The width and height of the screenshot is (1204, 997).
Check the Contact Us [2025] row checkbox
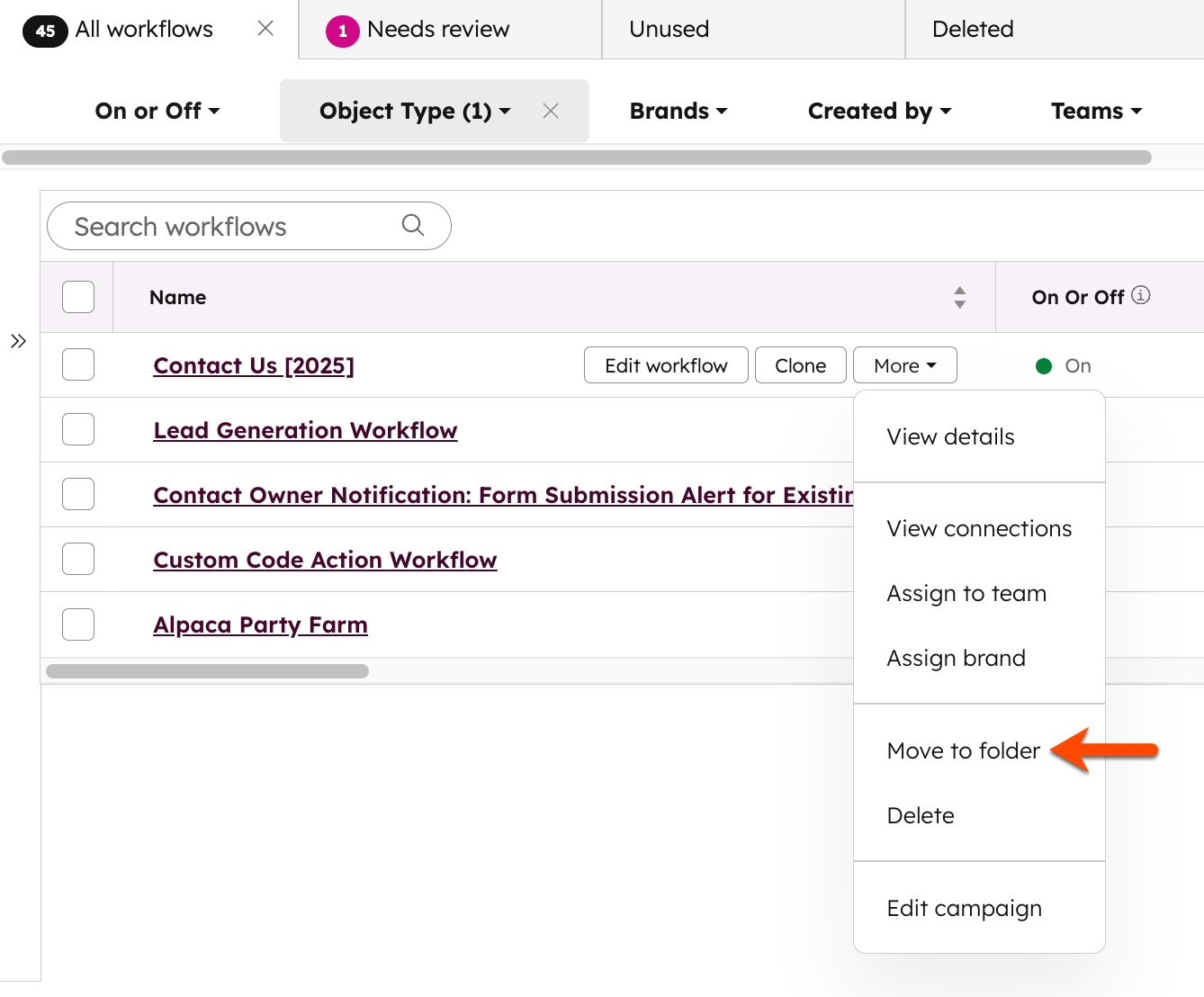[x=77, y=364]
